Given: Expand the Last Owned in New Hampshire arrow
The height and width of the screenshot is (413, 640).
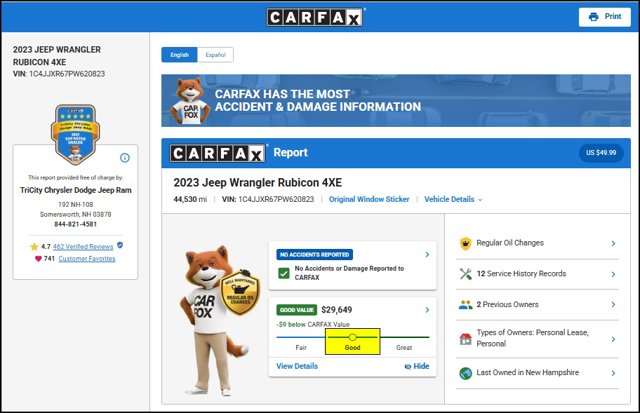Looking at the screenshot, I should pyautogui.click(x=613, y=373).
